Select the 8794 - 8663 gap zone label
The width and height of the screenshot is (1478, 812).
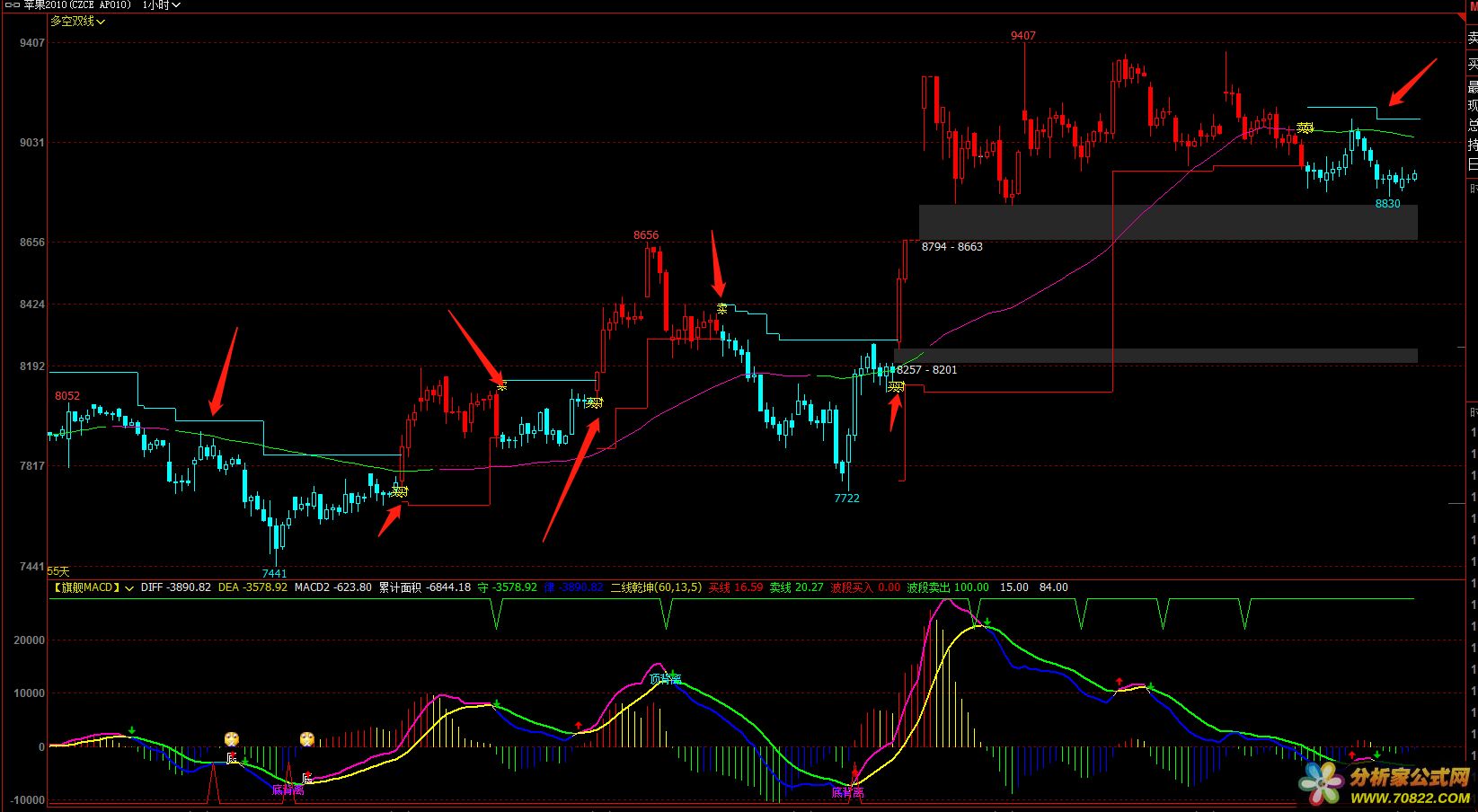pyautogui.click(x=952, y=246)
